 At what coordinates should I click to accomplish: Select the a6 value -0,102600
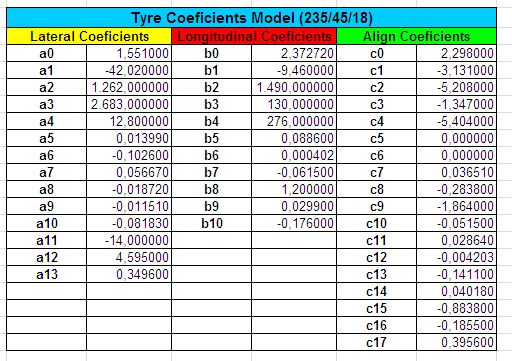click(x=129, y=155)
